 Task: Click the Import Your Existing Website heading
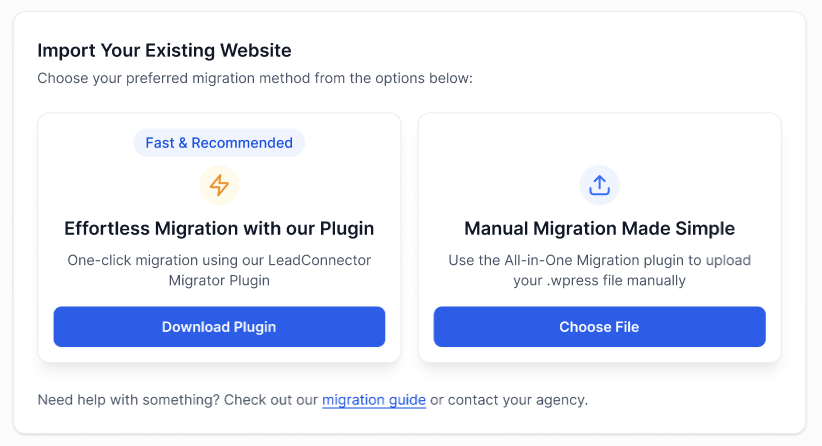tap(164, 50)
